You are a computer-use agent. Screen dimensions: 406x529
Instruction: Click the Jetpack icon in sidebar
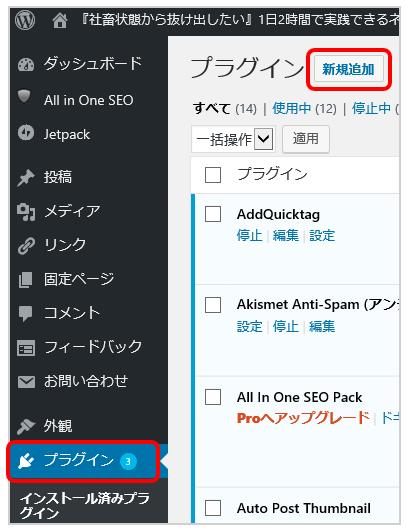point(26,133)
